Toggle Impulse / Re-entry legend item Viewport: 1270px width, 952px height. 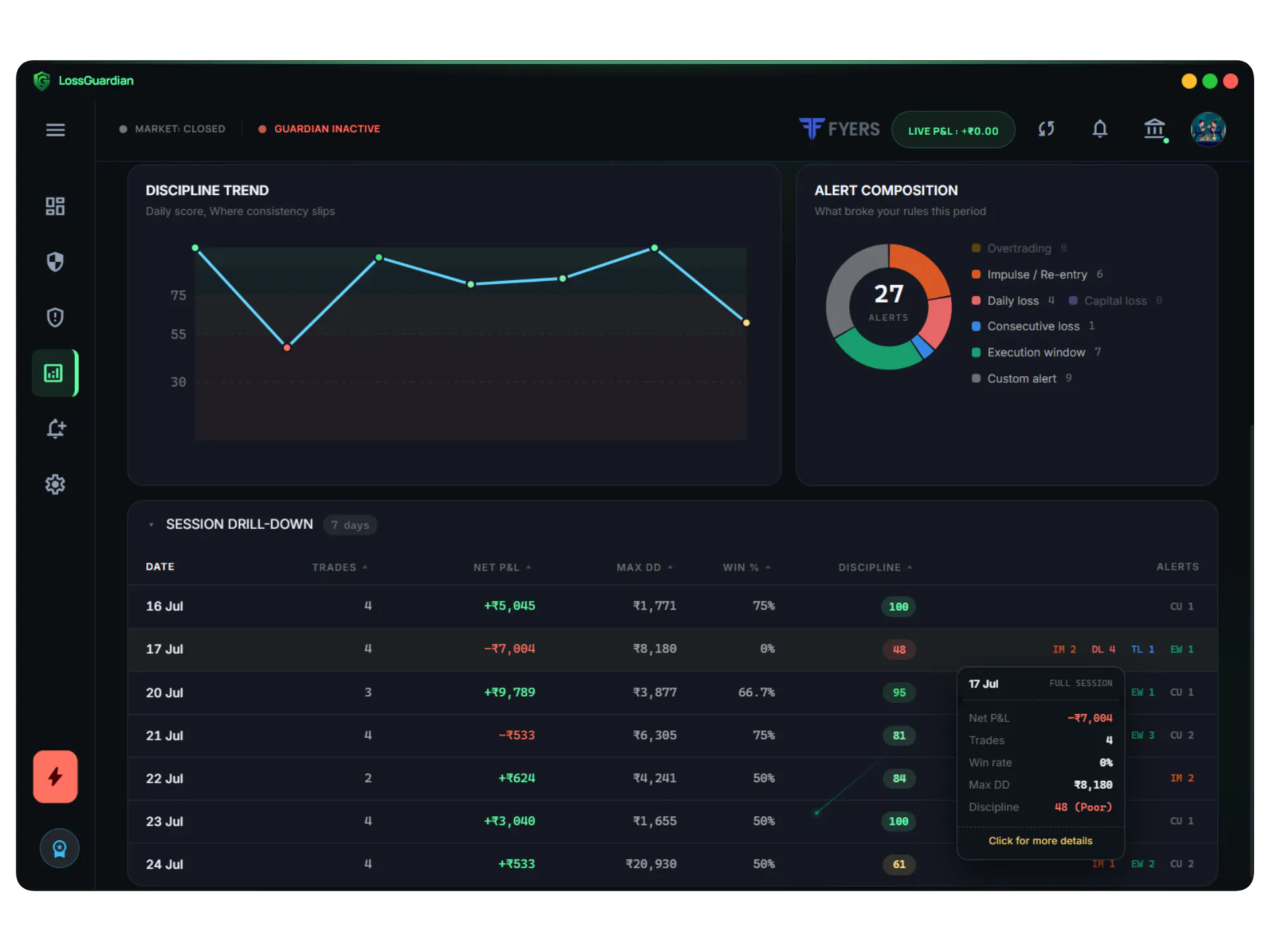click(x=1037, y=274)
